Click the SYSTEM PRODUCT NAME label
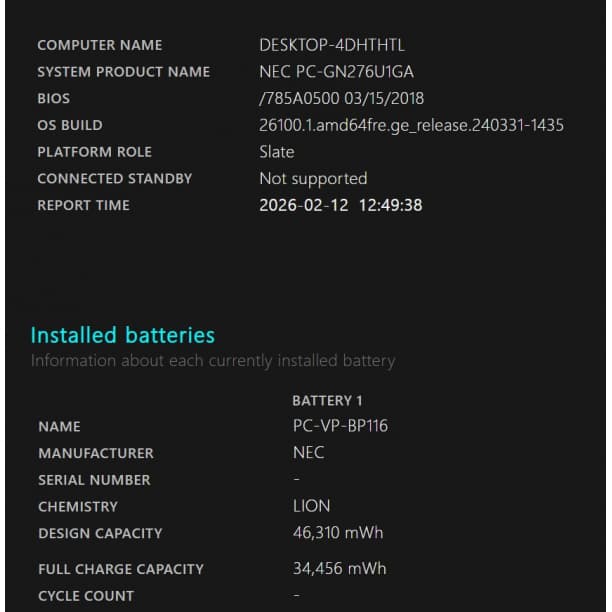The height and width of the screenshot is (612, 612). 123,72
